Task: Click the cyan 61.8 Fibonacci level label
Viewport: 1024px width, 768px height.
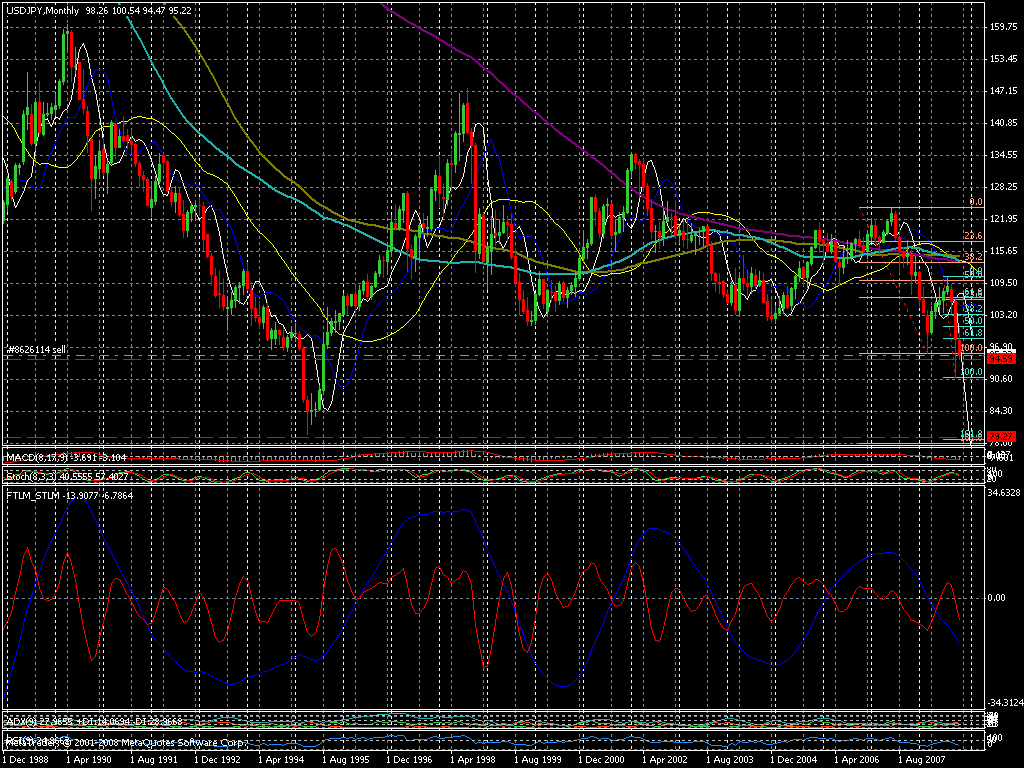Action: coord(973,333)
